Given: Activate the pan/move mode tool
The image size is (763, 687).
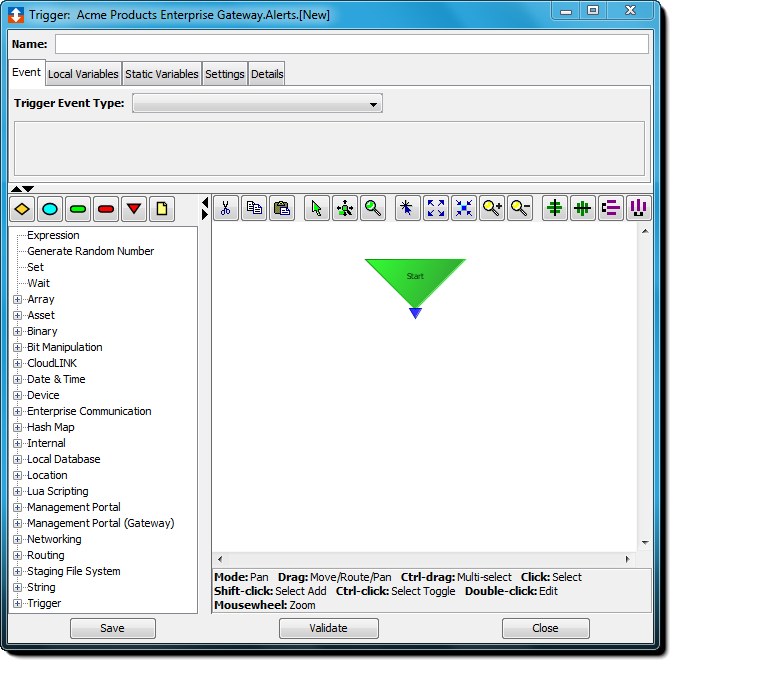Looking at the screenshot, I should point(345,208).
